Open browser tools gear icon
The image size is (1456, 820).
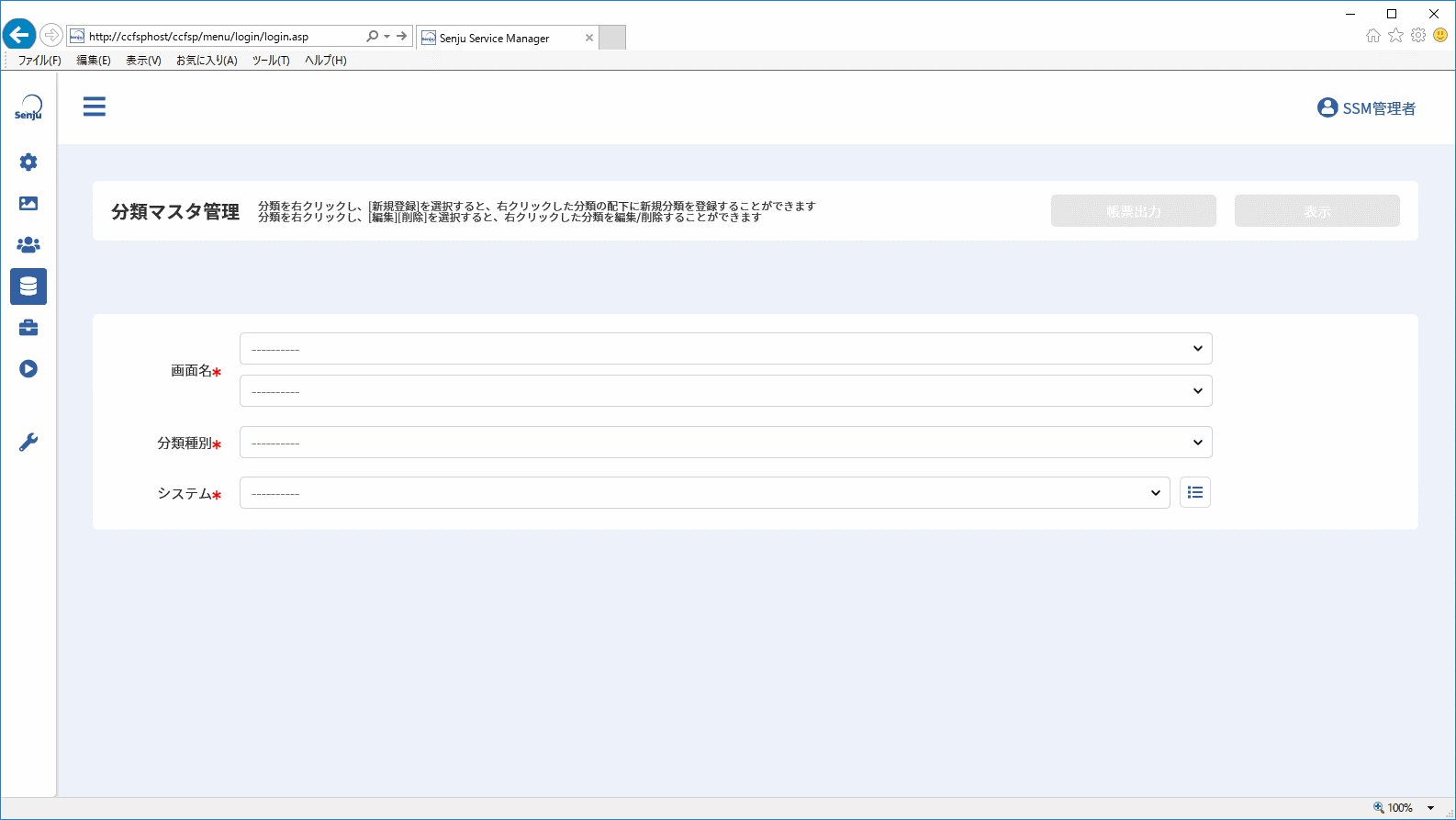[x=1418, y=36]
